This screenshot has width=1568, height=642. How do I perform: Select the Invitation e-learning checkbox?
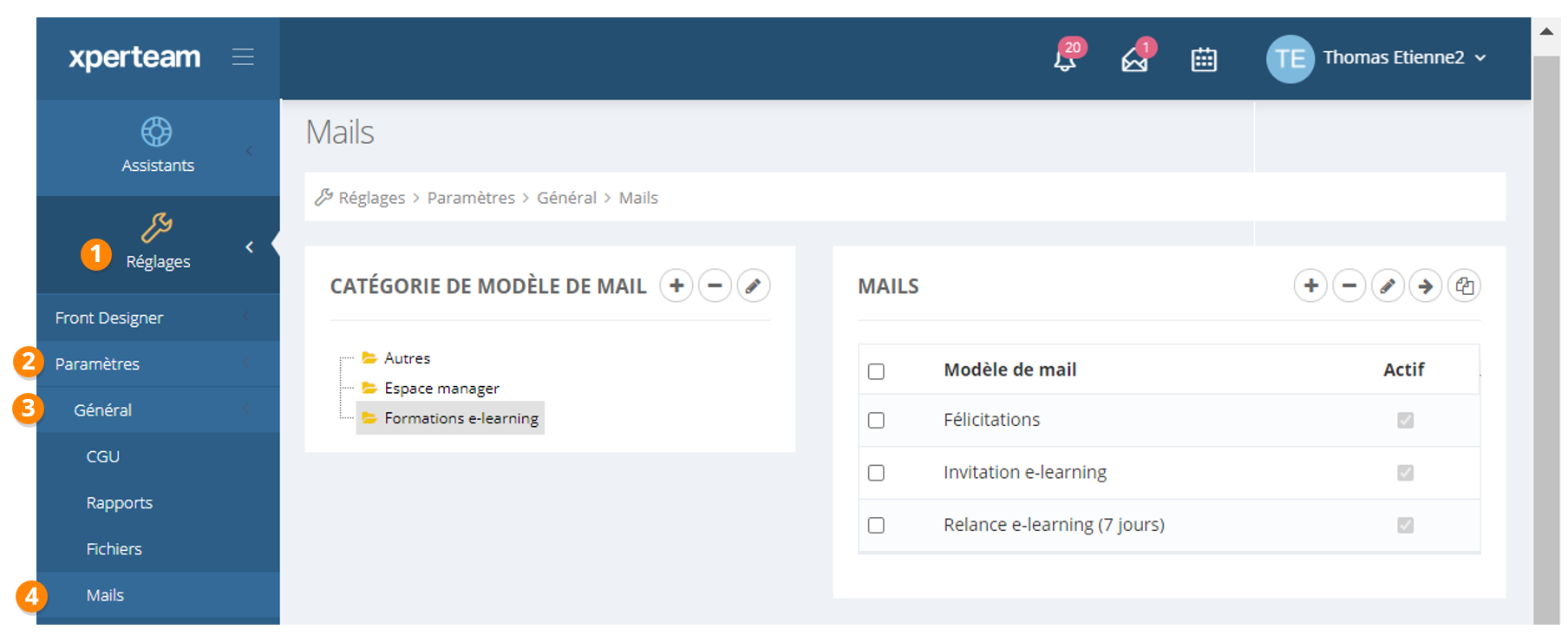tap(876, 473)
